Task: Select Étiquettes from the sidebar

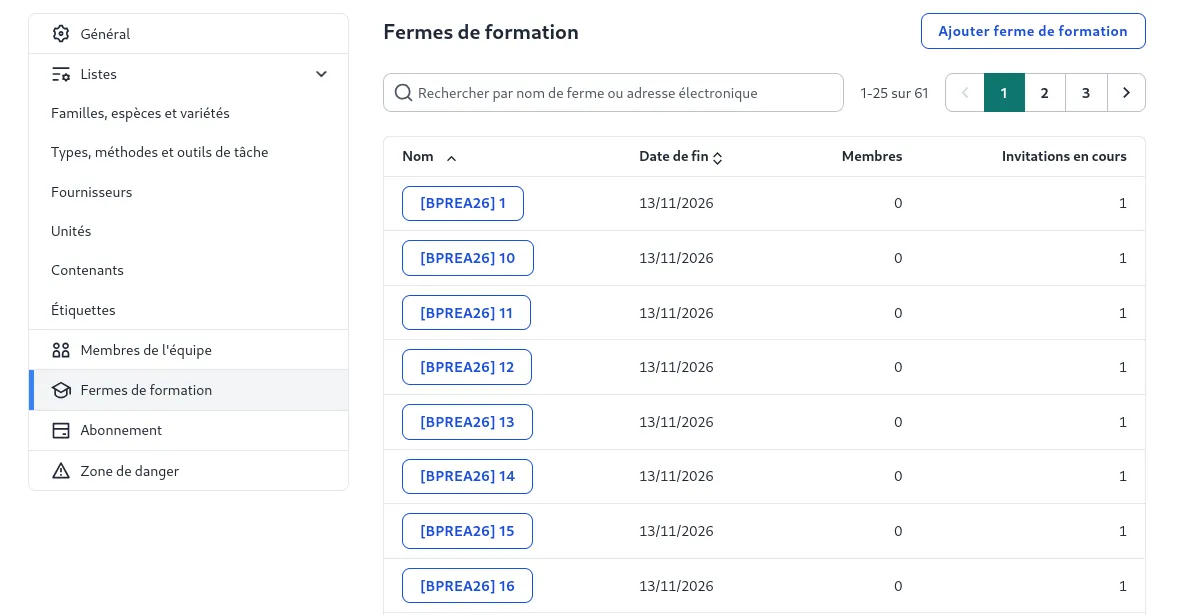Action: point(83,310)
